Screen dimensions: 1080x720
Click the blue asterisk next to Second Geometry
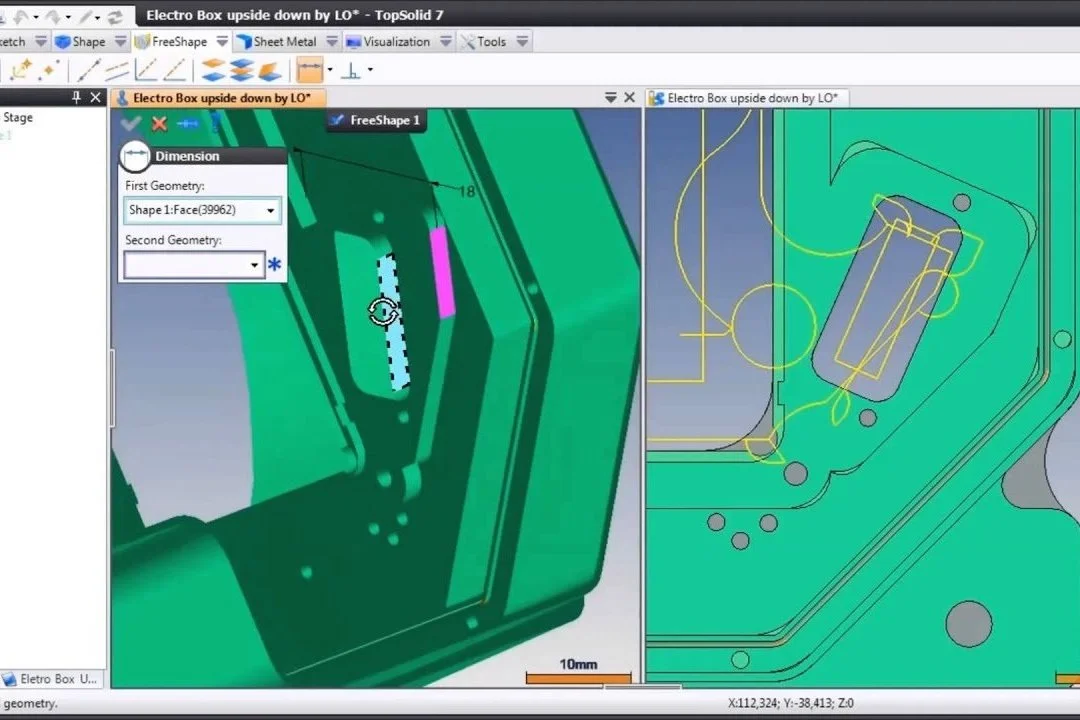tap(274, 264)
